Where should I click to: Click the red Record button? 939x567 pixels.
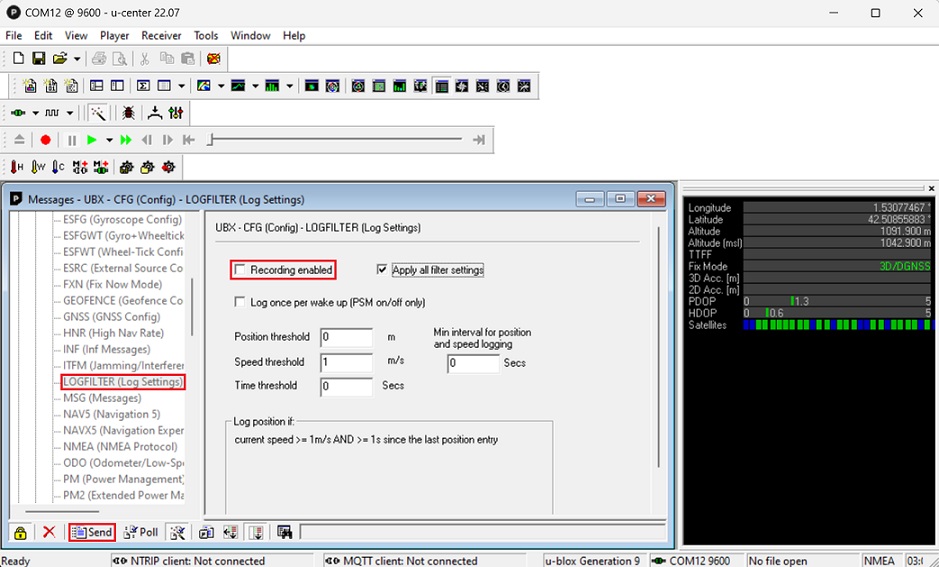(45, 140)
